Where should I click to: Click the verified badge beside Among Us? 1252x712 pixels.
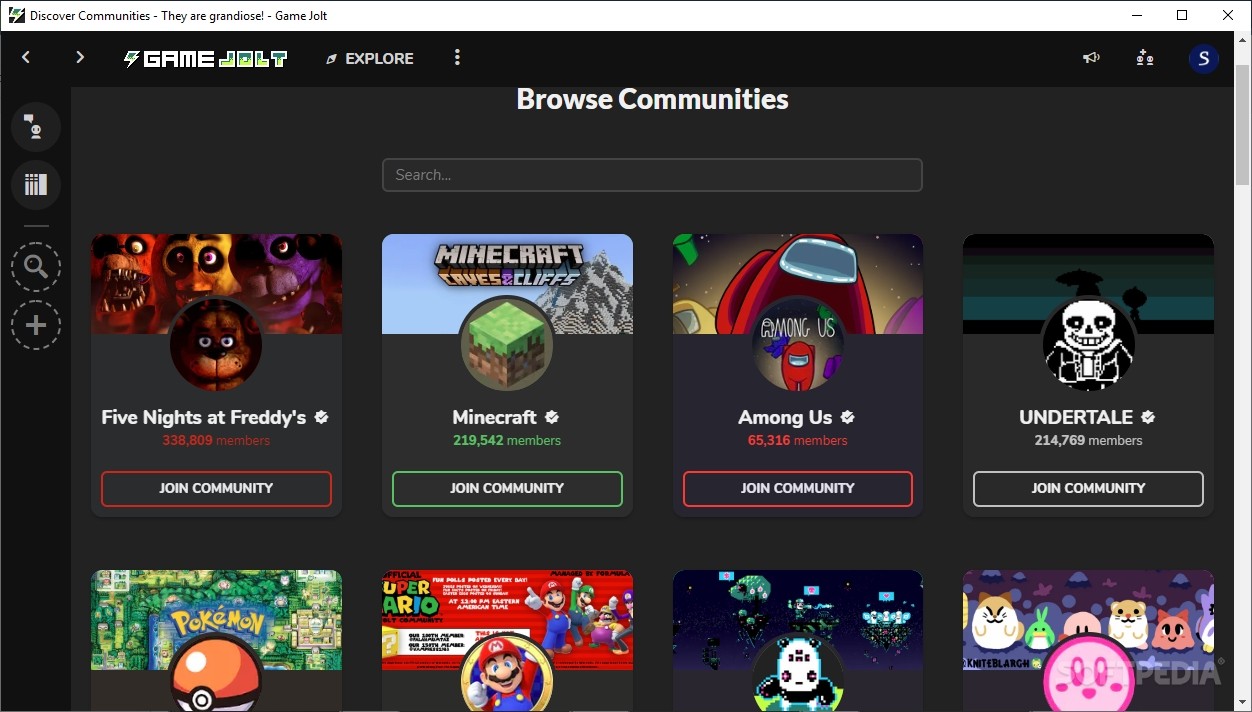(848, 417)
